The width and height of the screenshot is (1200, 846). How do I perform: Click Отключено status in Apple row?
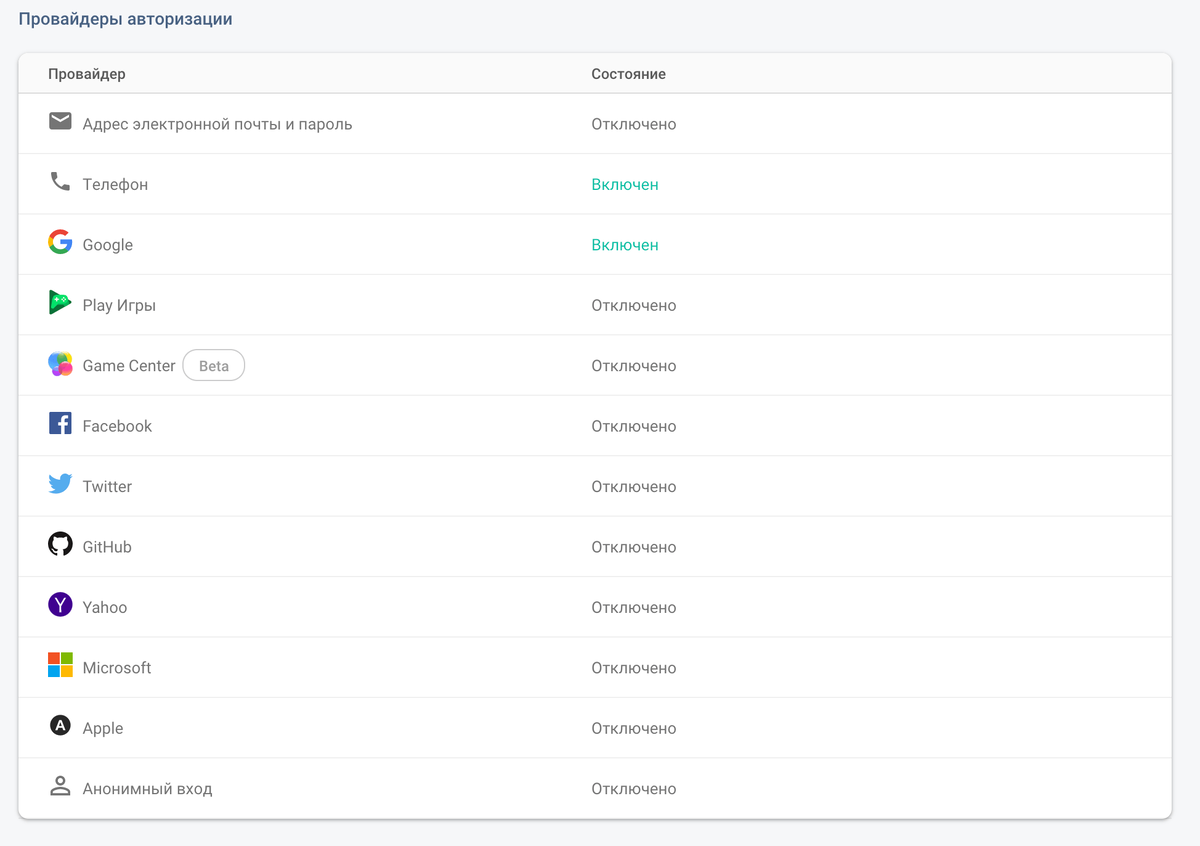tap(634, 729)
